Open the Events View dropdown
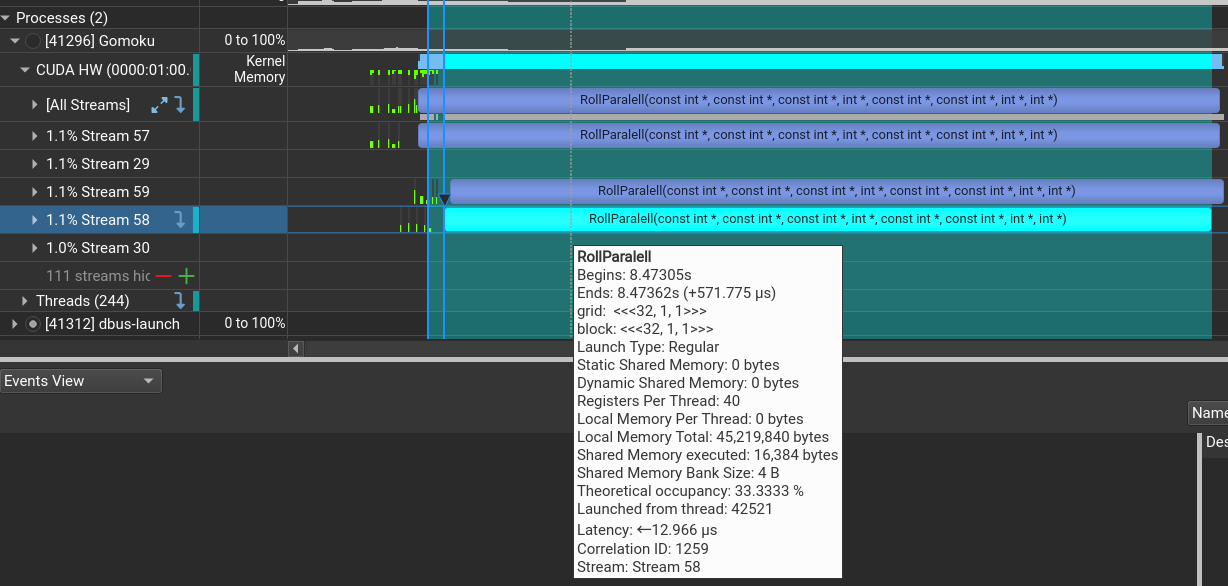 81,381
